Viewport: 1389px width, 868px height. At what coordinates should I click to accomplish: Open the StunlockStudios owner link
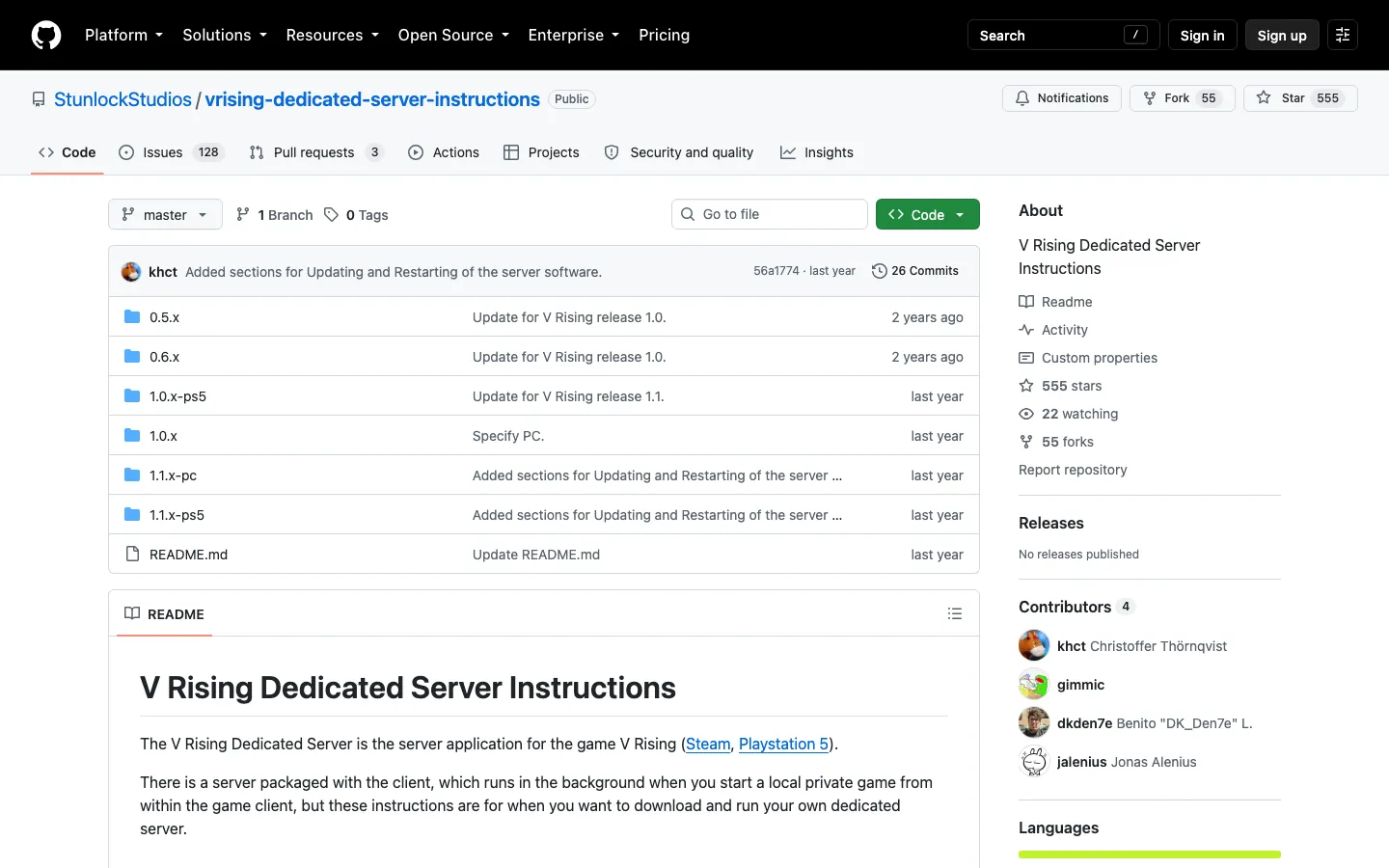click(123, 99)
